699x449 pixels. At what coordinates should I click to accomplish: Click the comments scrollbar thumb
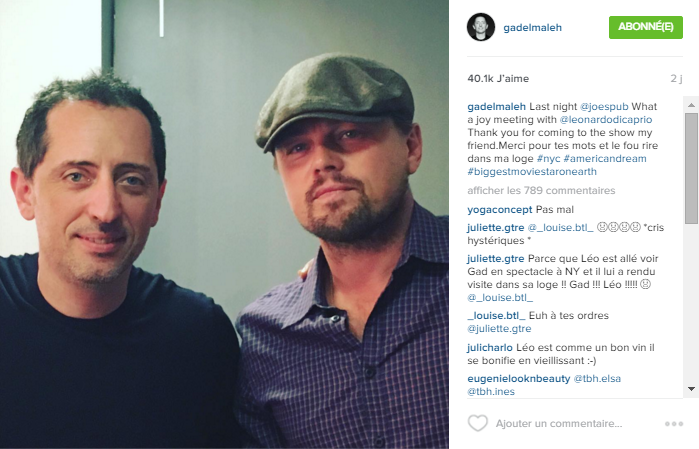point(691,168)
